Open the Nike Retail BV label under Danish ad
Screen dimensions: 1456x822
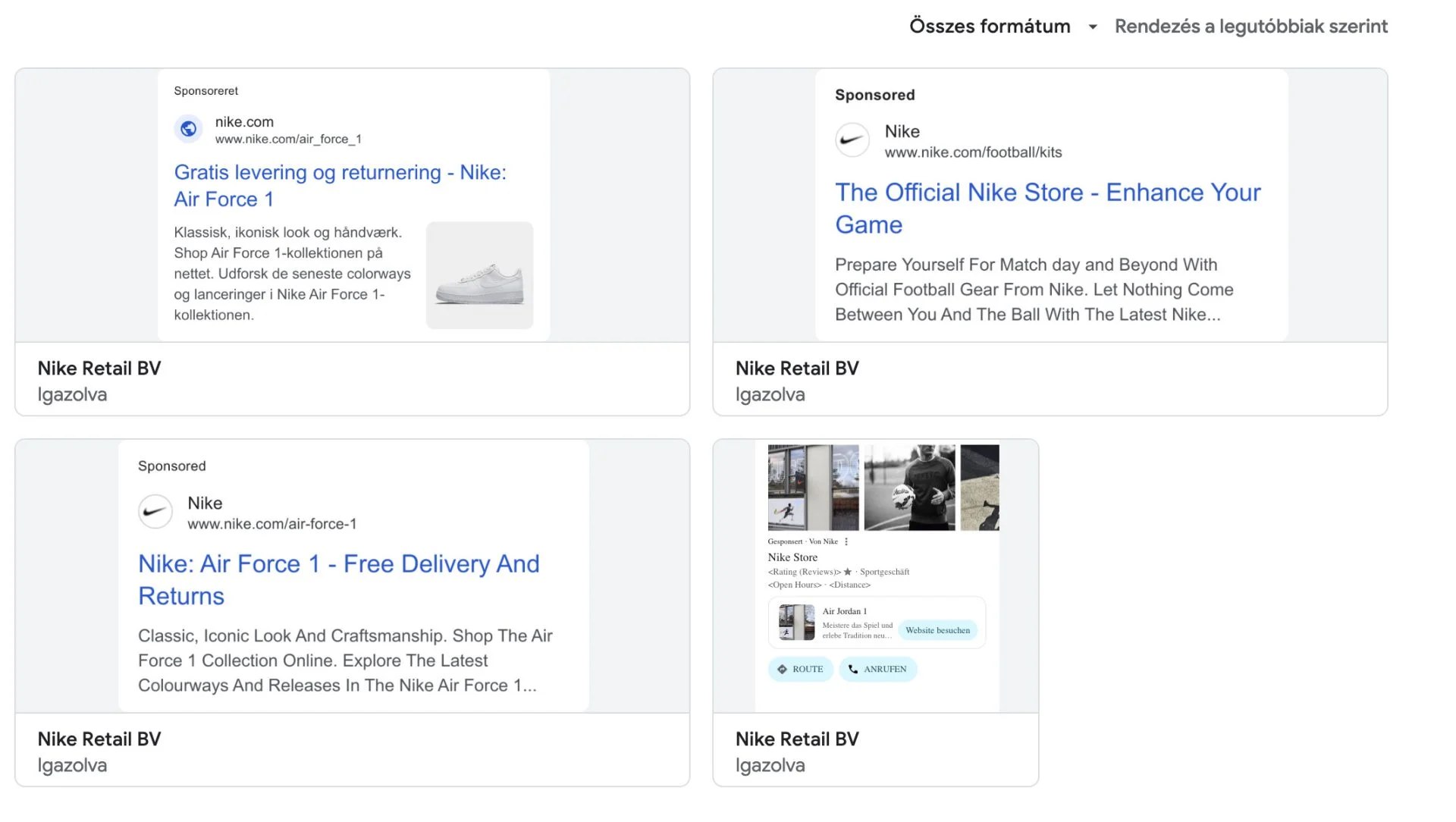pyautogui.click(x=99, y=369)
